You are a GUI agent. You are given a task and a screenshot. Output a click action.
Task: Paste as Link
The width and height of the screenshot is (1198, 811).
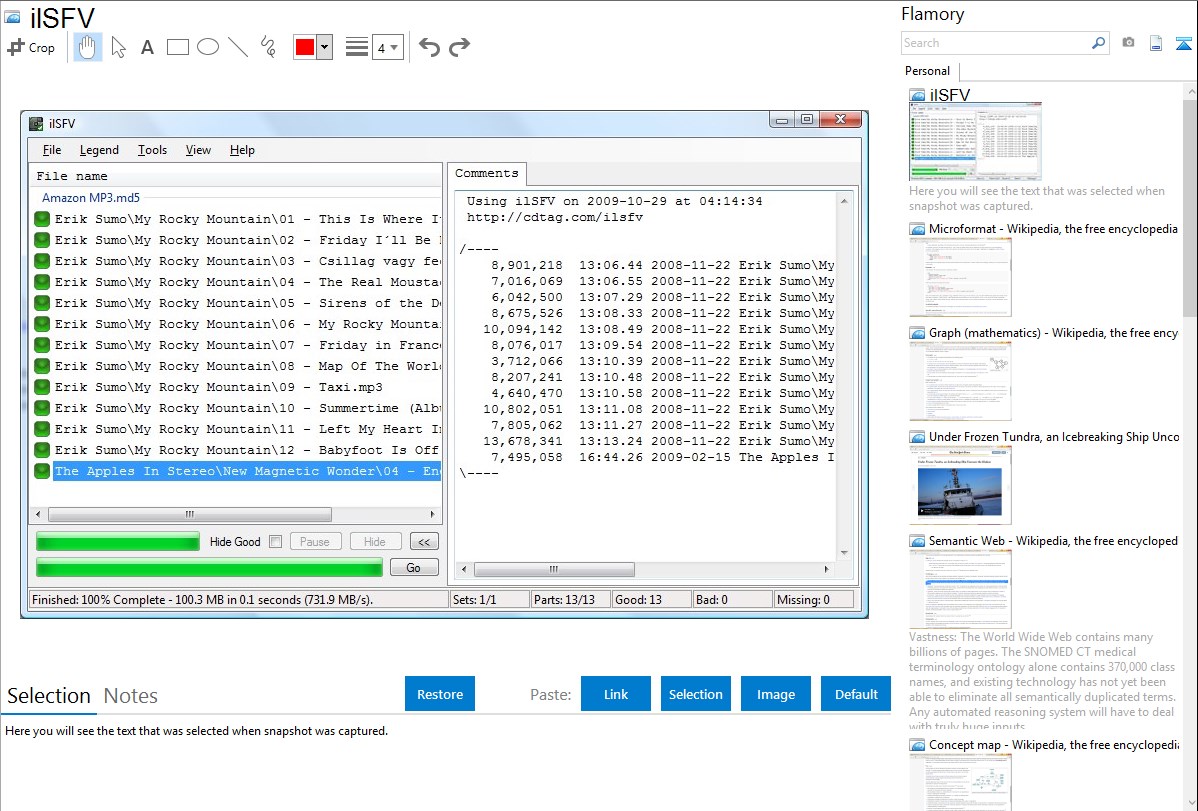coord(616,694)
